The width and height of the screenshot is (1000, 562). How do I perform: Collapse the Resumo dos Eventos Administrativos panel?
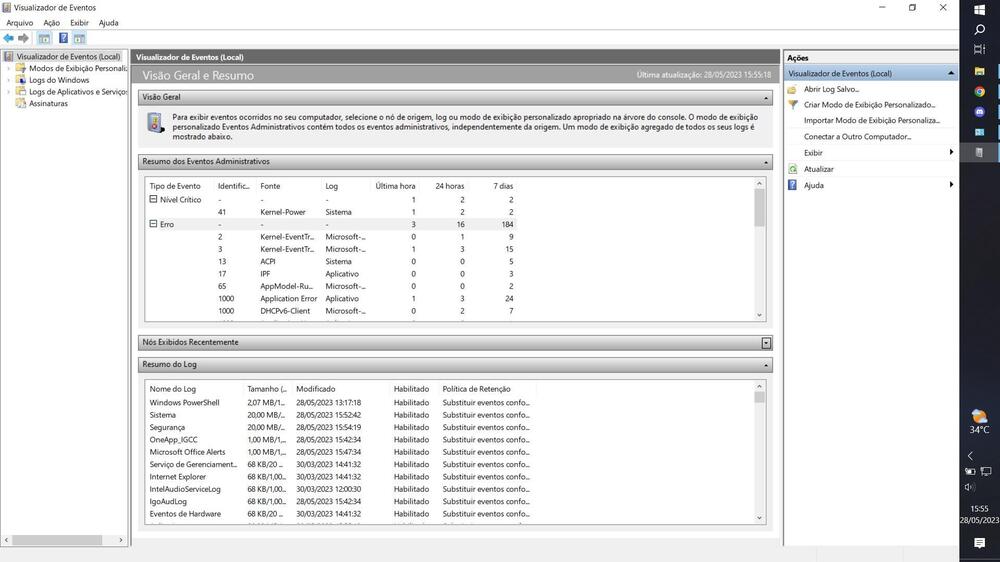tap(766, 162)
